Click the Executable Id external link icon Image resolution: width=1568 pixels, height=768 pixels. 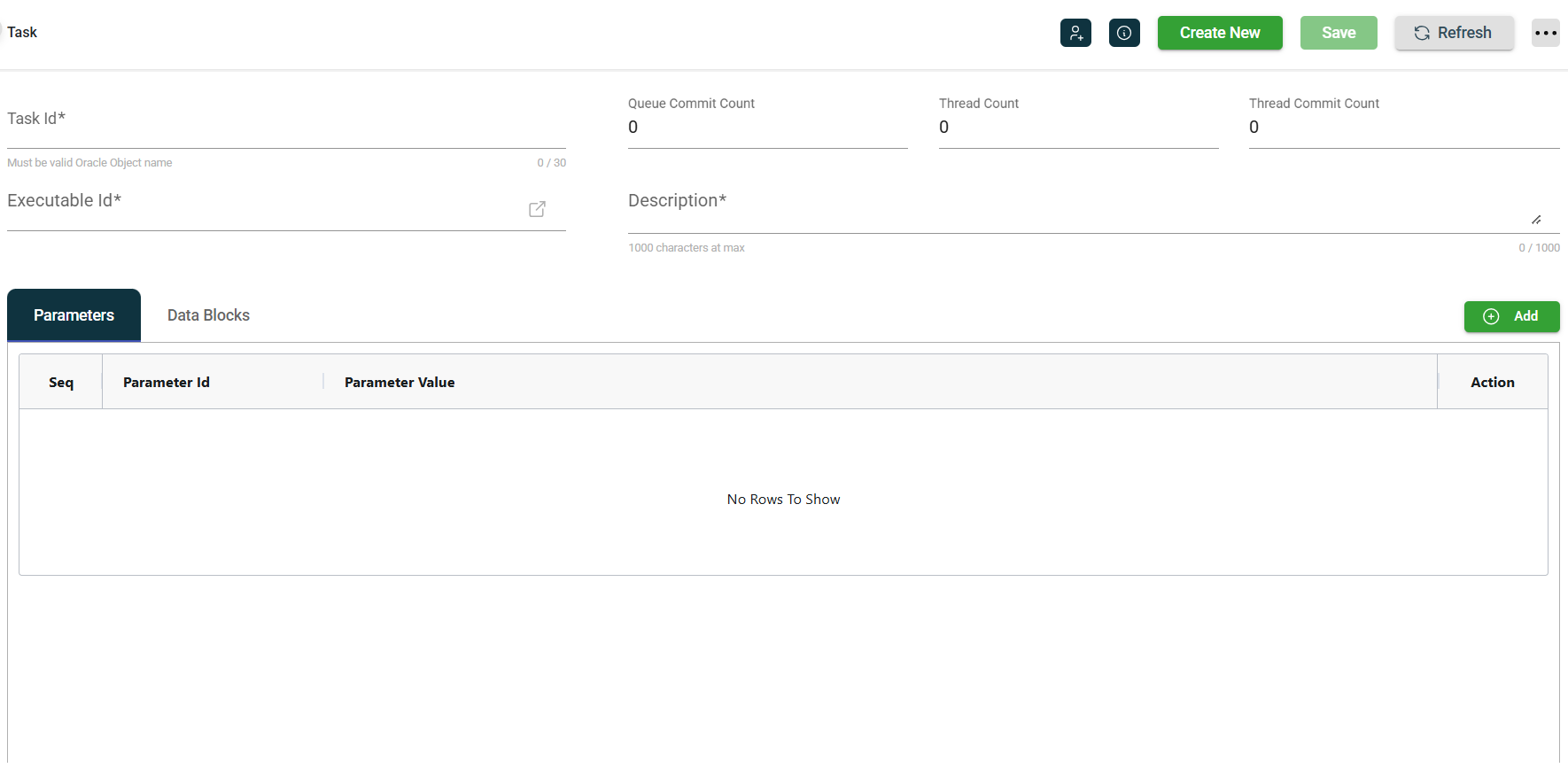pyautogui.click(x=537, y=209)
